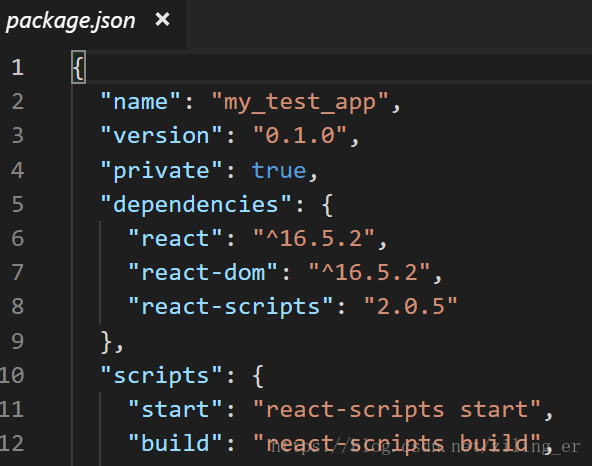Image resolution: width=592 pixels, height=466 pixels.
Task: Click the opening brace after dependencies
Action: click(x=327, y=205)
